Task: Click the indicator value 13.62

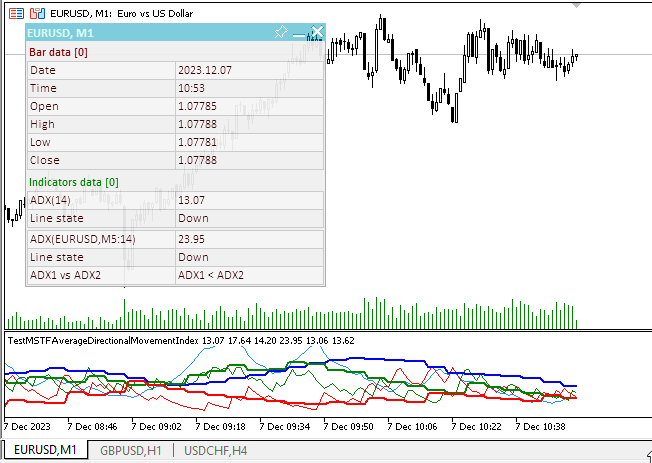Action: pos(343,341)
